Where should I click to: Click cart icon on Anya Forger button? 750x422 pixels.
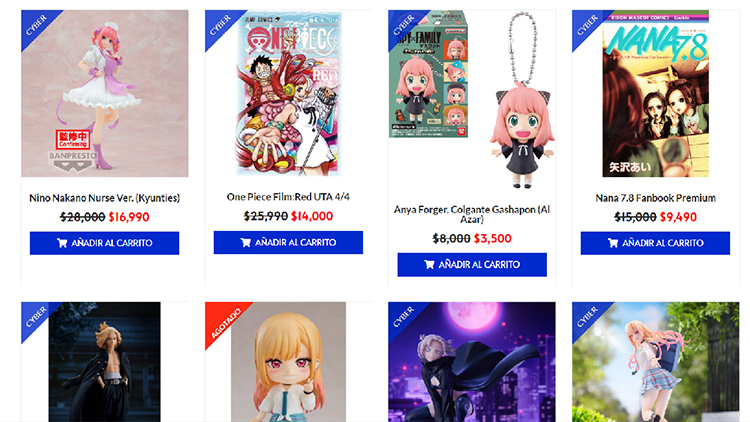(430, 265)
